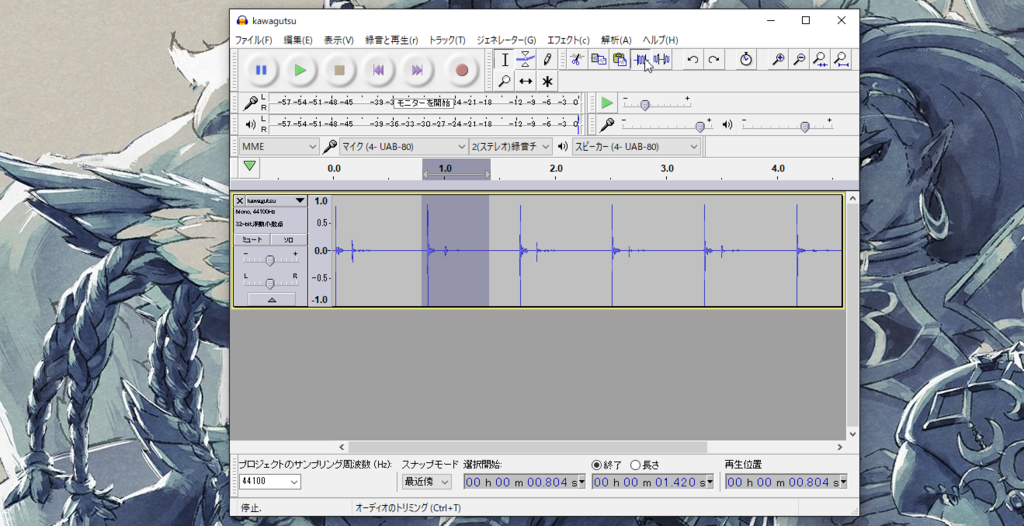1024x526 pixels.
Task: Copy the selected audio
Action: (x=598, y=59)
